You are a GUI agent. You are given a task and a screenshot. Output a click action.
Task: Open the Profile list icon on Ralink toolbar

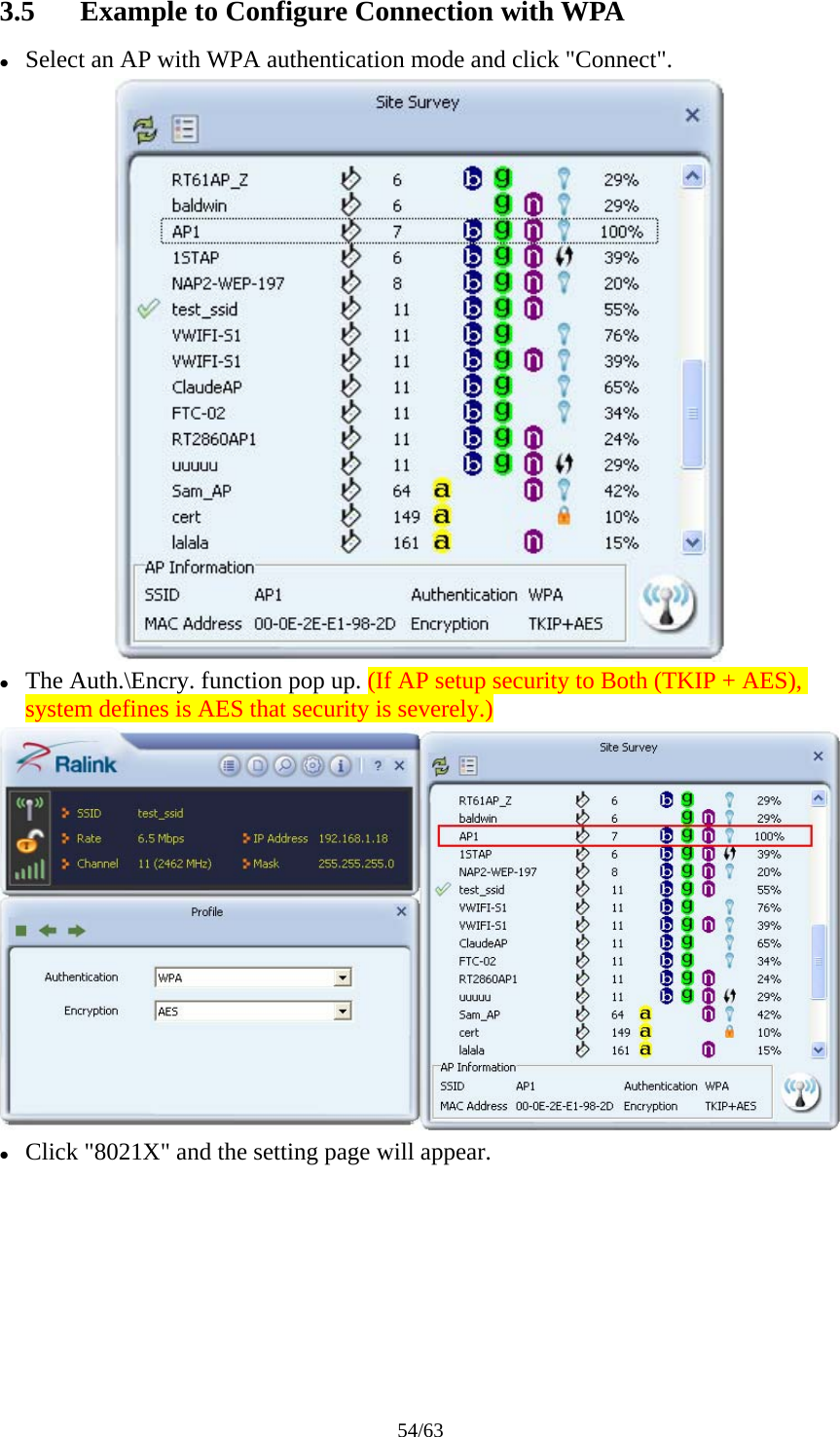pos(230,766)
